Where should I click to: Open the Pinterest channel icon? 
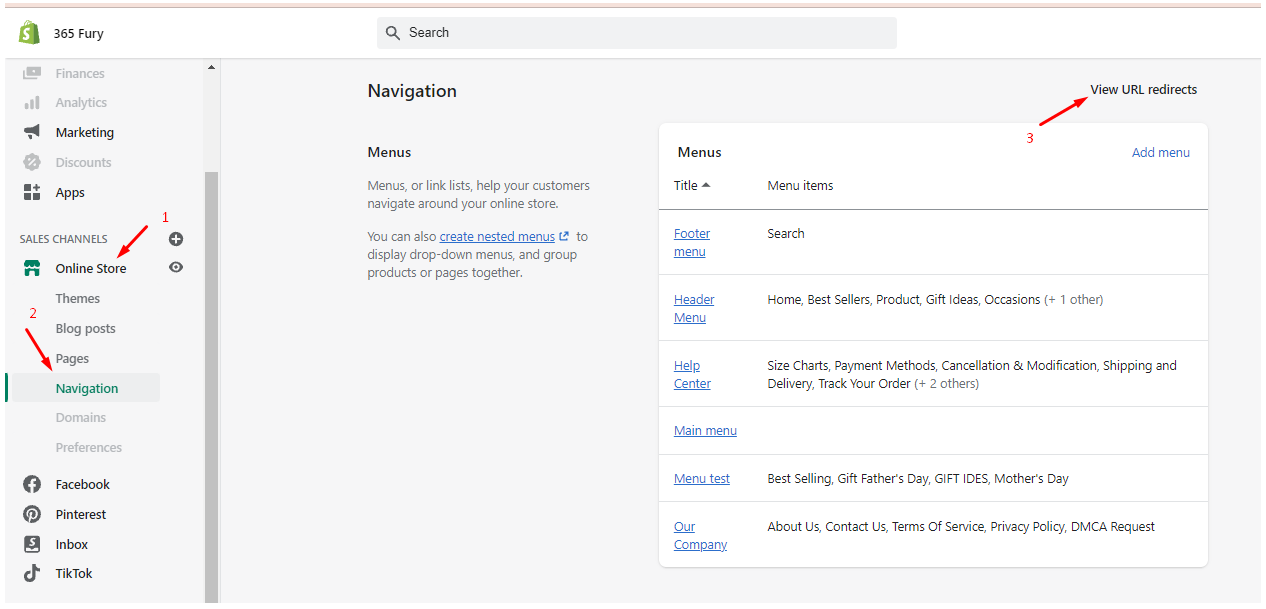[x=32, y=514]
